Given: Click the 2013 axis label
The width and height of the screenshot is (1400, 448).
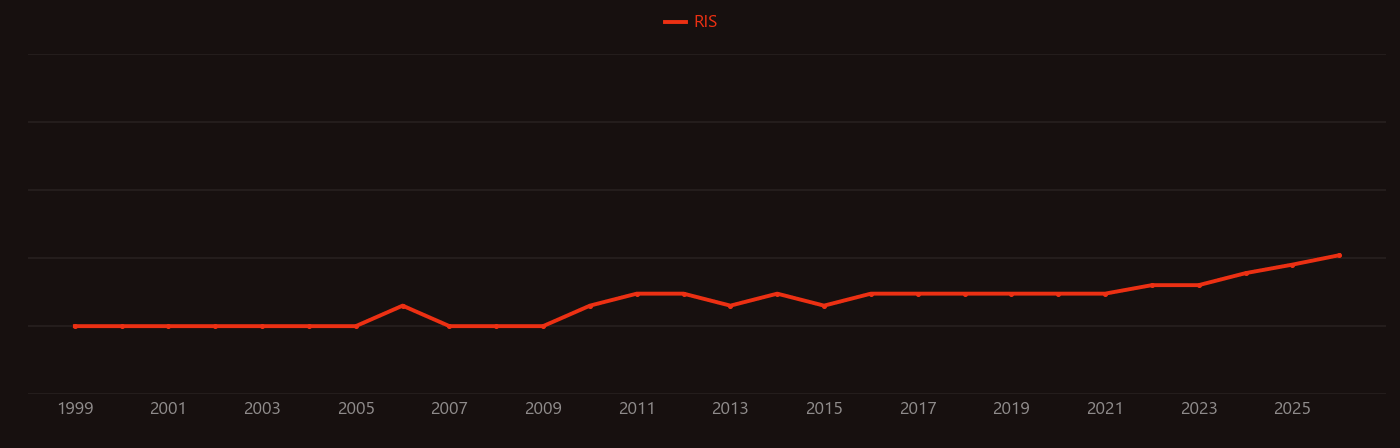Looking at the screenshot, I should [x=730, y=408].
